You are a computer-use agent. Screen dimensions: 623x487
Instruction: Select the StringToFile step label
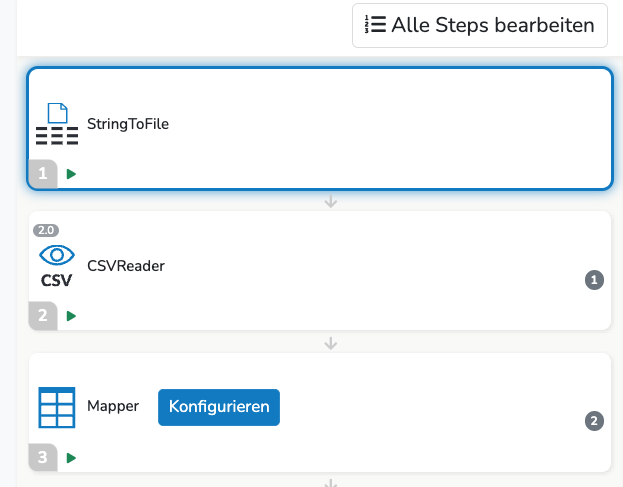128,124
